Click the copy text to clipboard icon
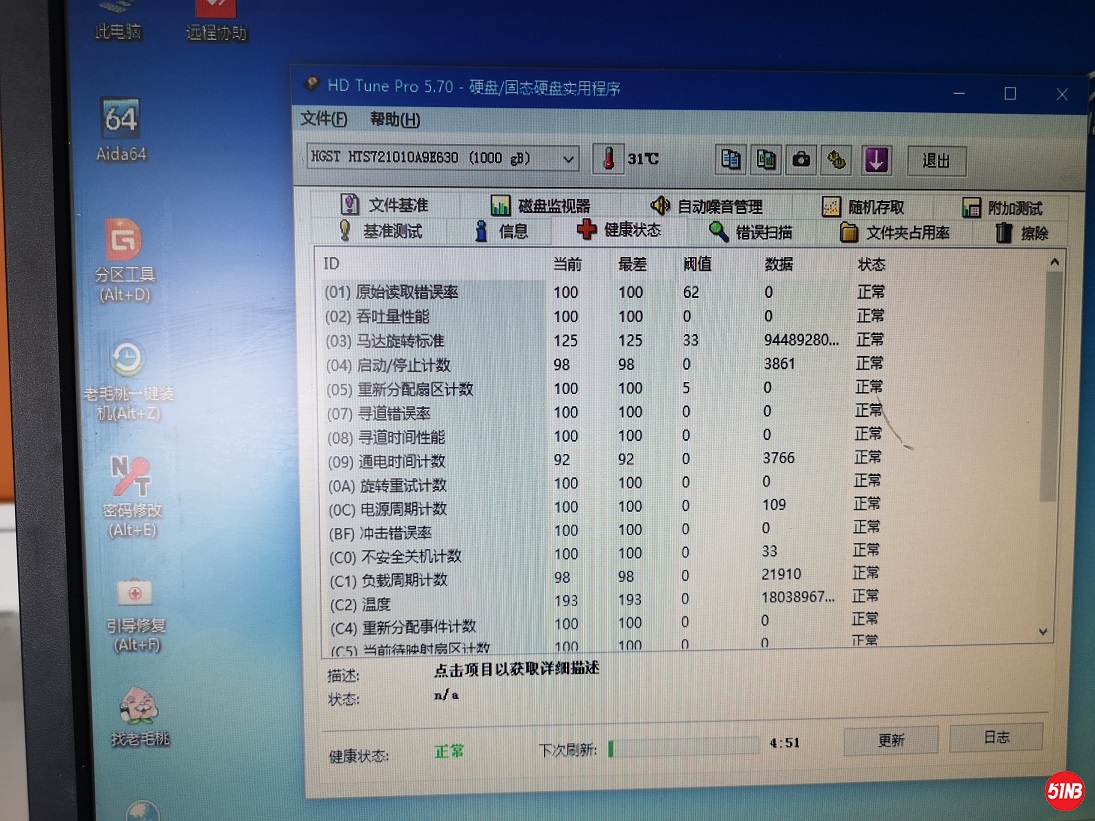 coord(732,159)
